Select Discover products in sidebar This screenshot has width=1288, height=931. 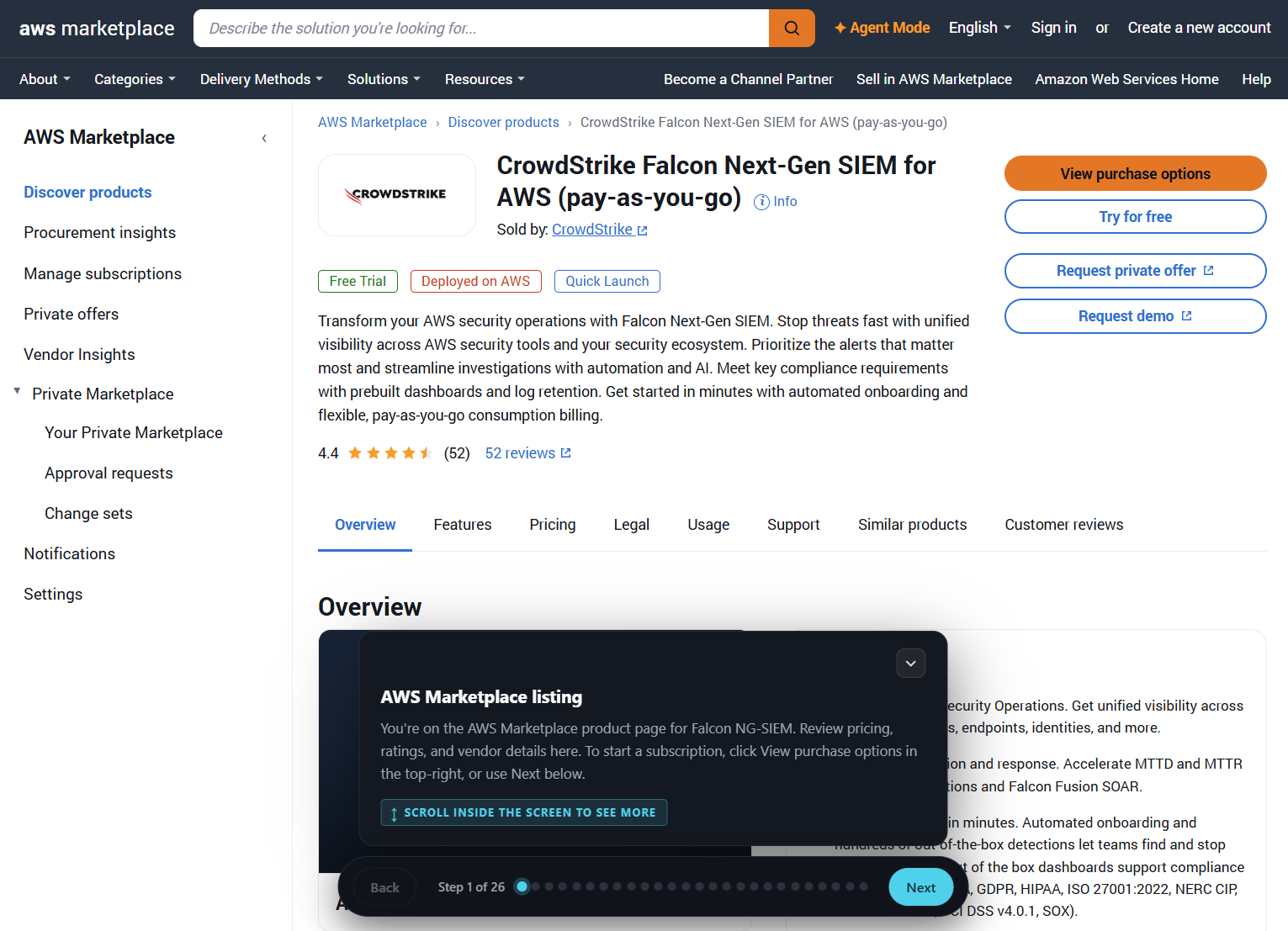87,193
